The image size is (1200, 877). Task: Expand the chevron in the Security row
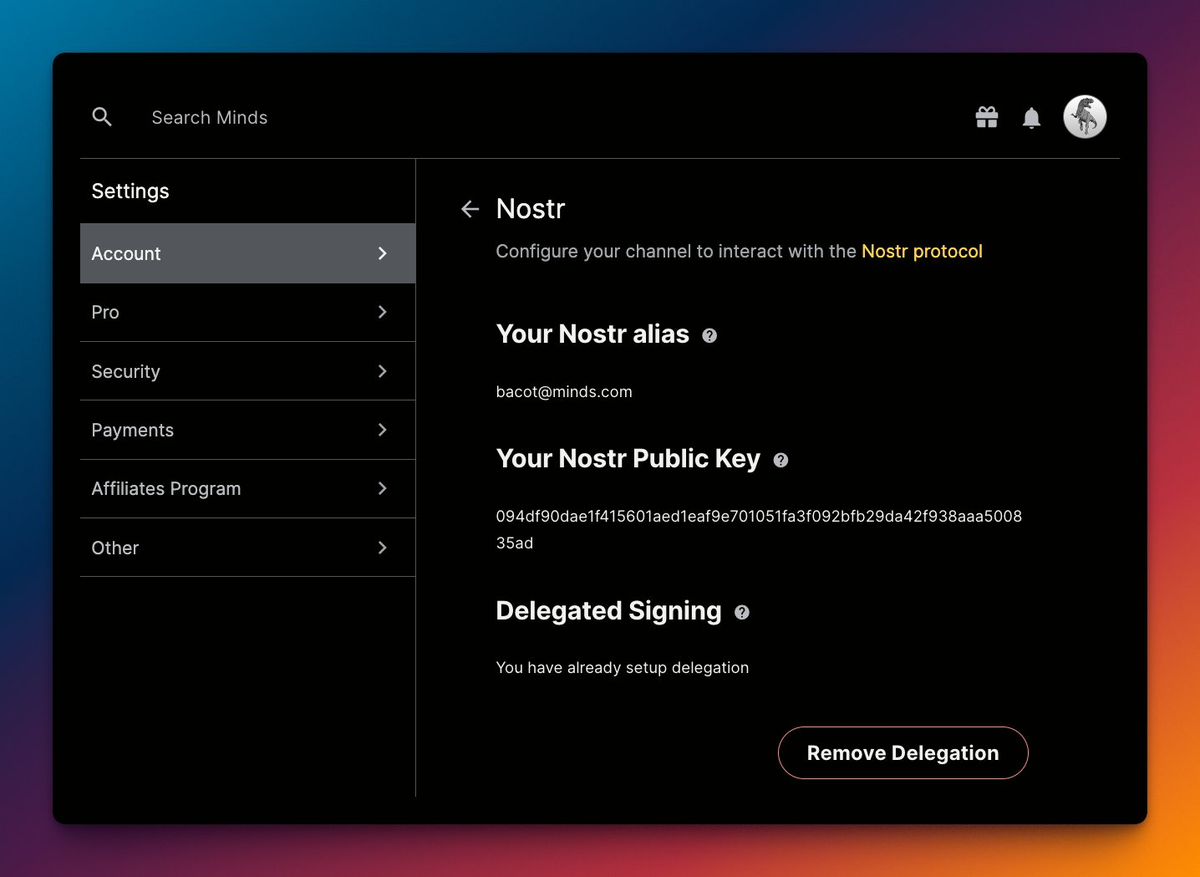[382, 371]
